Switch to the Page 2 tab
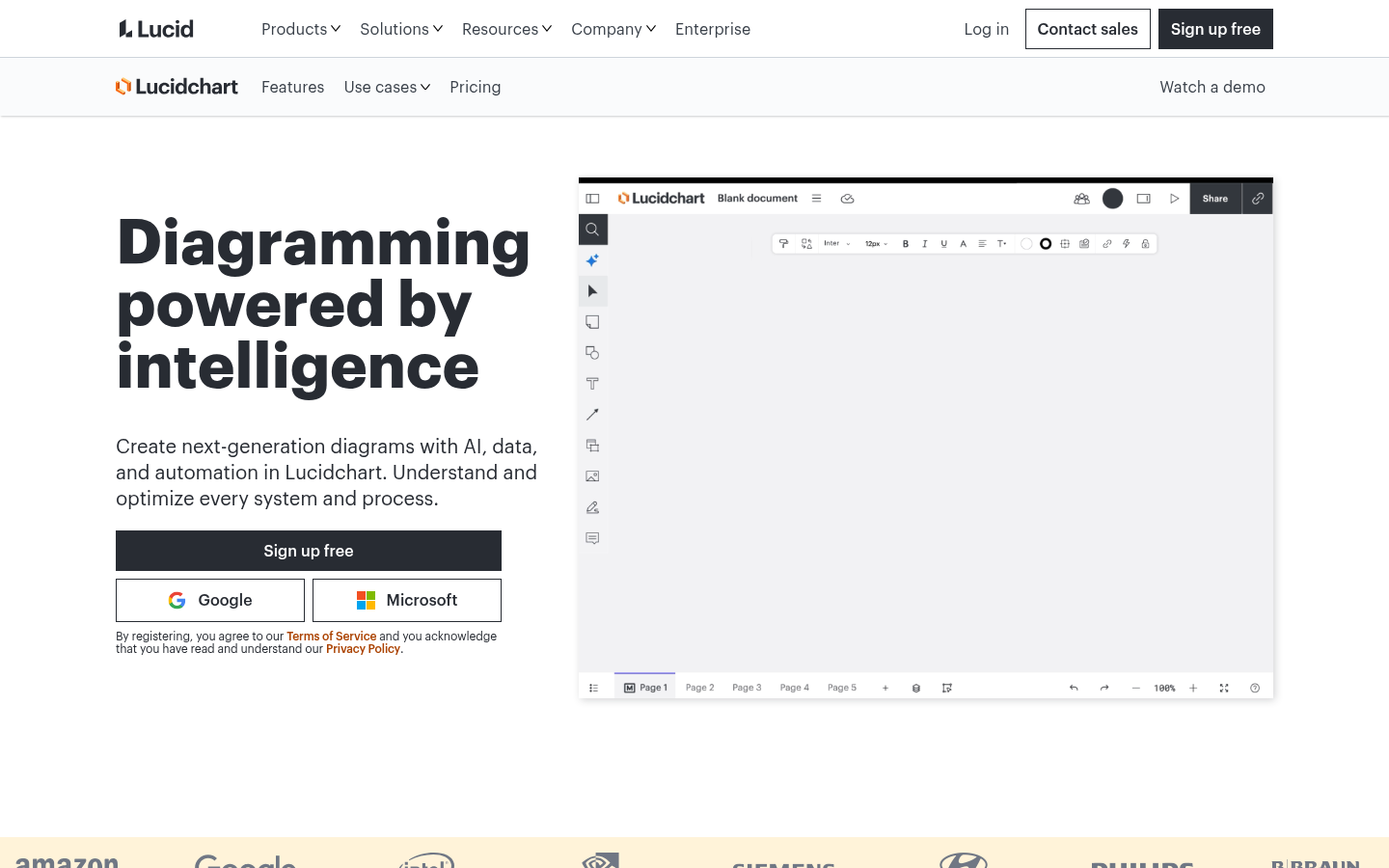 pyautogui.click(x=699, y=688)
